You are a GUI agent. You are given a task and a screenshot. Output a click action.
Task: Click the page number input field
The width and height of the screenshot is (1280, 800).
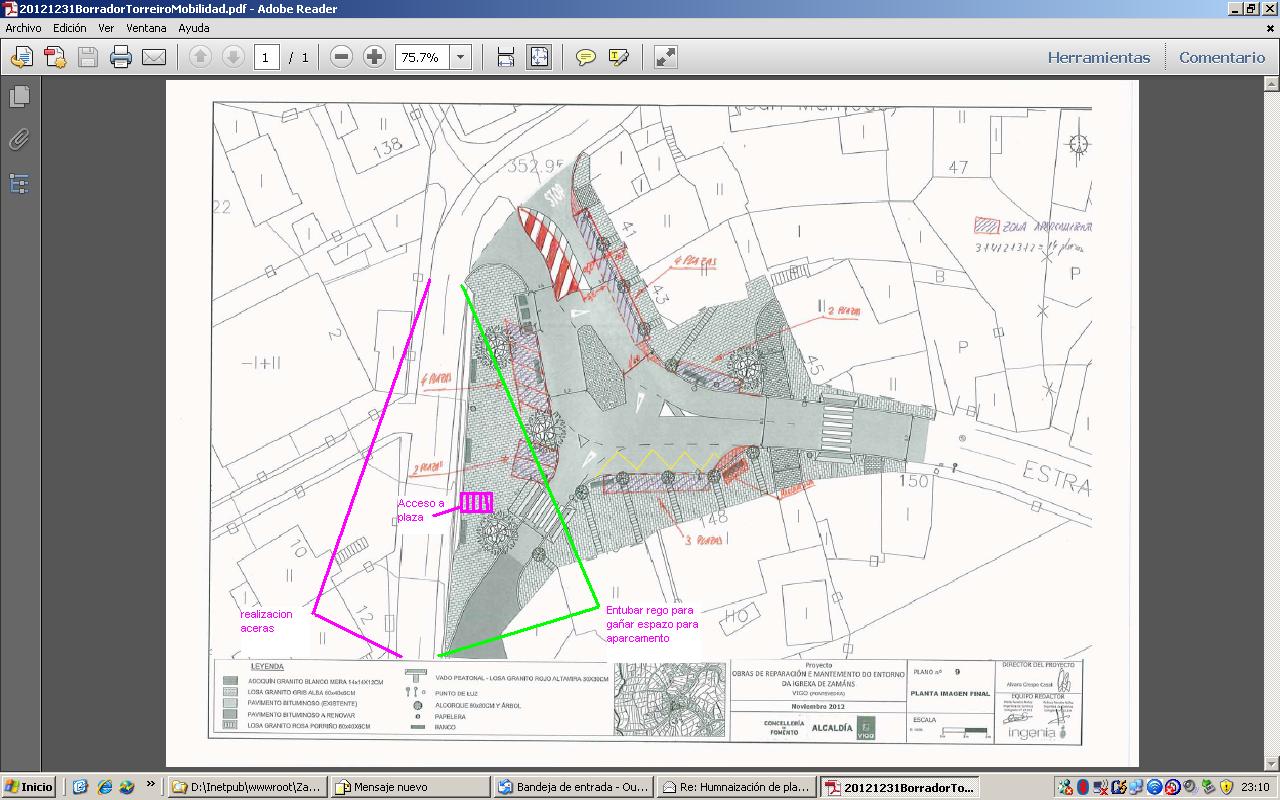(266, 57)
